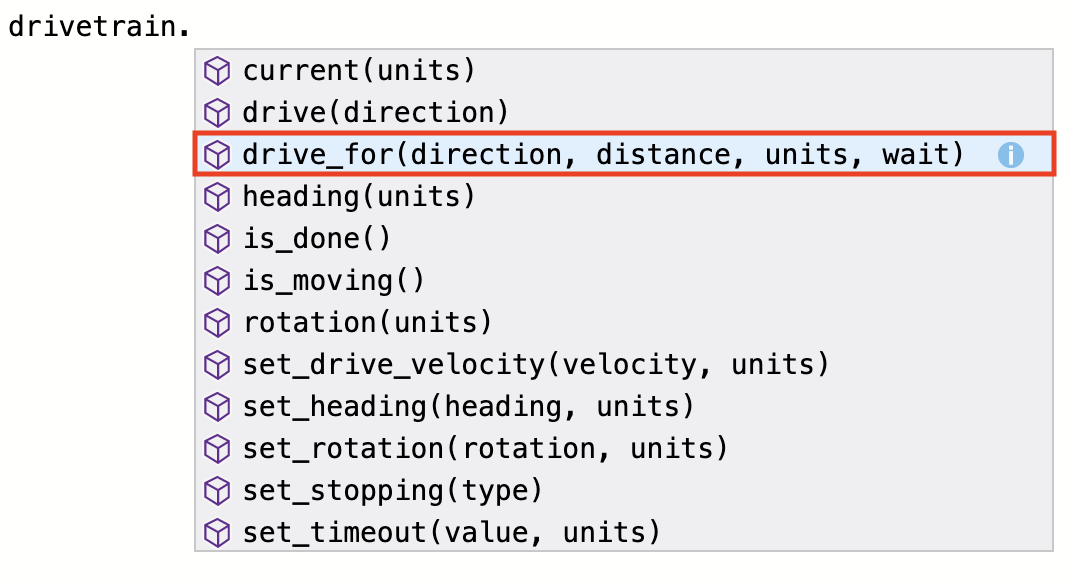The width and height of the screenshot is (1078, 582).
Task: Click the cube icon next to rotation(units)
Action: click(217, 322)
